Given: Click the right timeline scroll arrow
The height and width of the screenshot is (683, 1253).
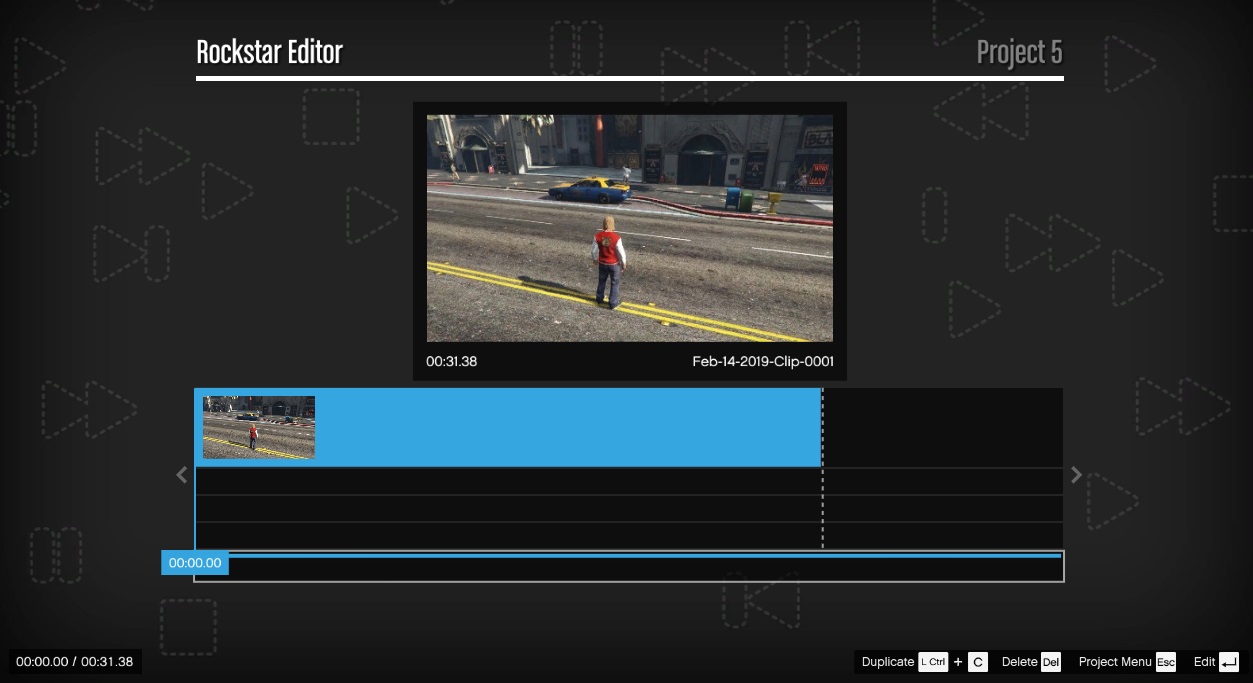Looking at the screenshot, I should click(x=1076, y=475).
